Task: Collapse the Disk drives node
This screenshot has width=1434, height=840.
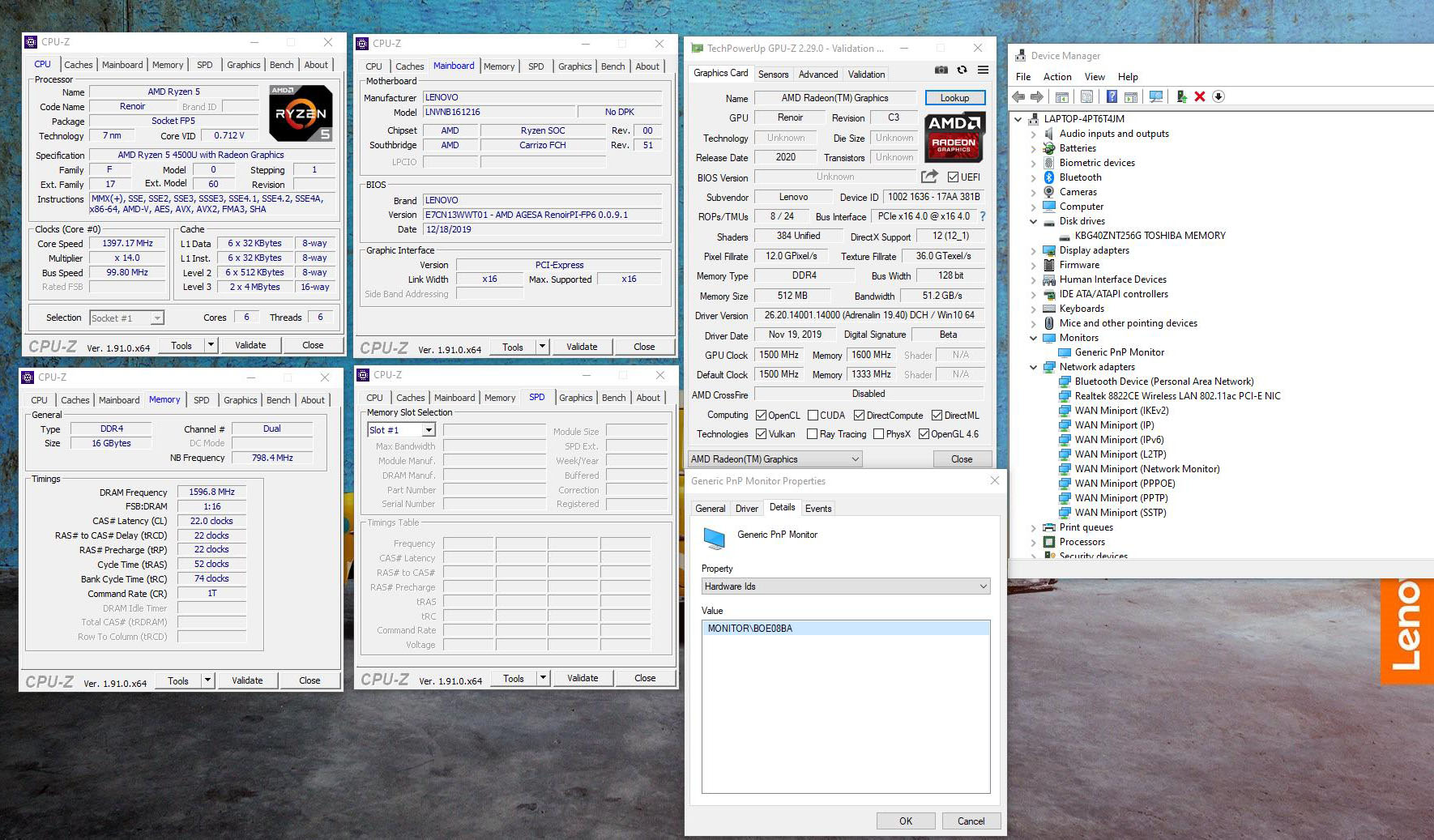Action: (1034, 221)
